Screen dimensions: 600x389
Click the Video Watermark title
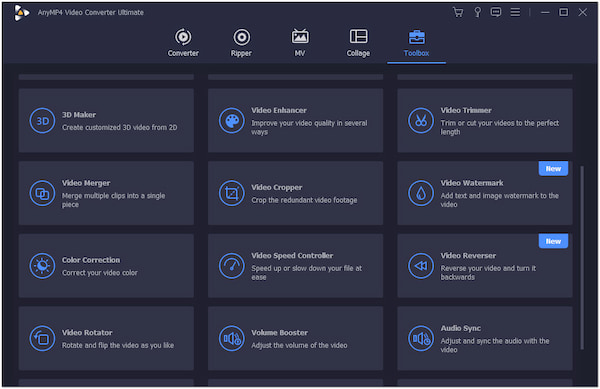click(x=472, y=183)
